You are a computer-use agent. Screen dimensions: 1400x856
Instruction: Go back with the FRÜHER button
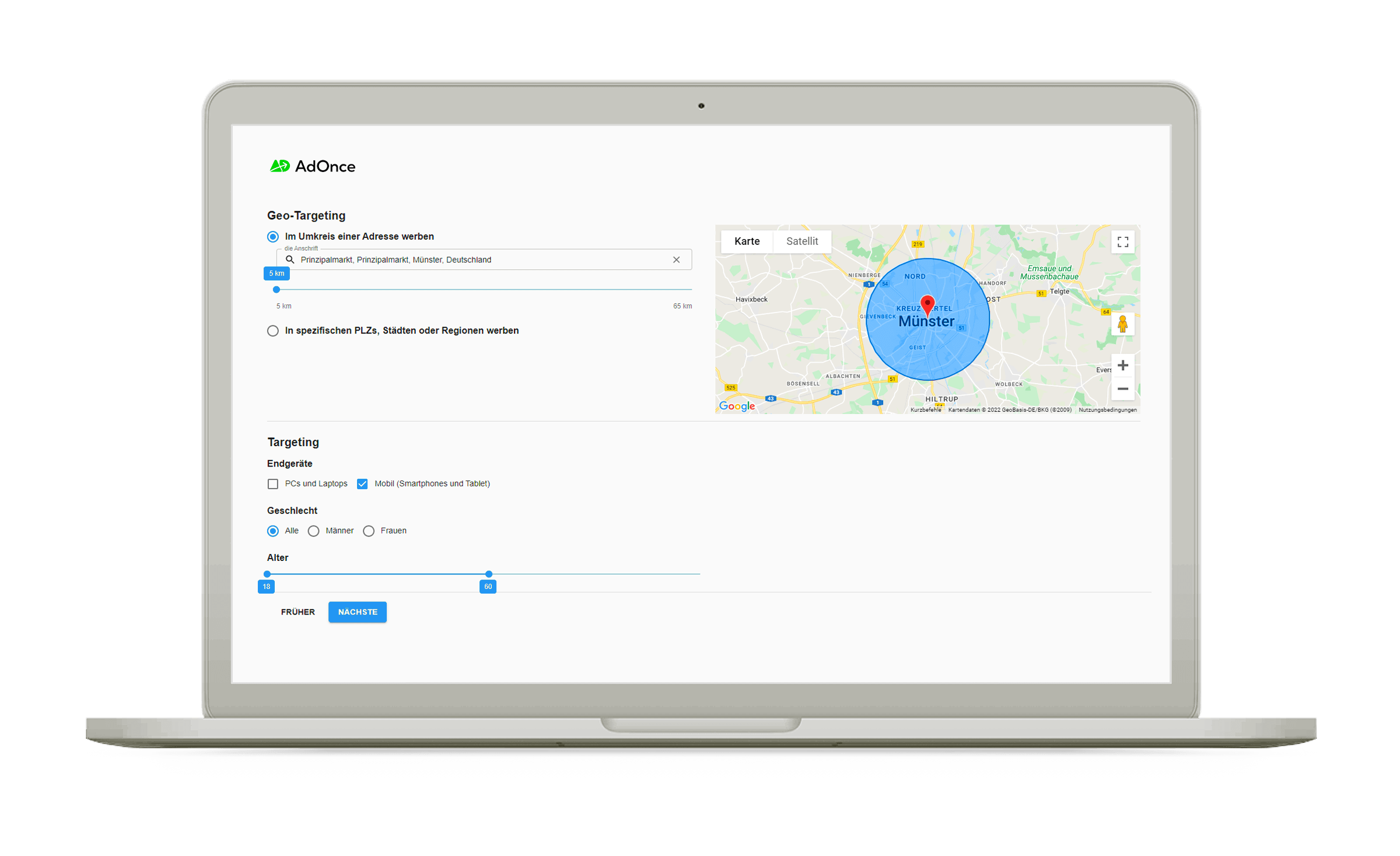click(297, 612)
